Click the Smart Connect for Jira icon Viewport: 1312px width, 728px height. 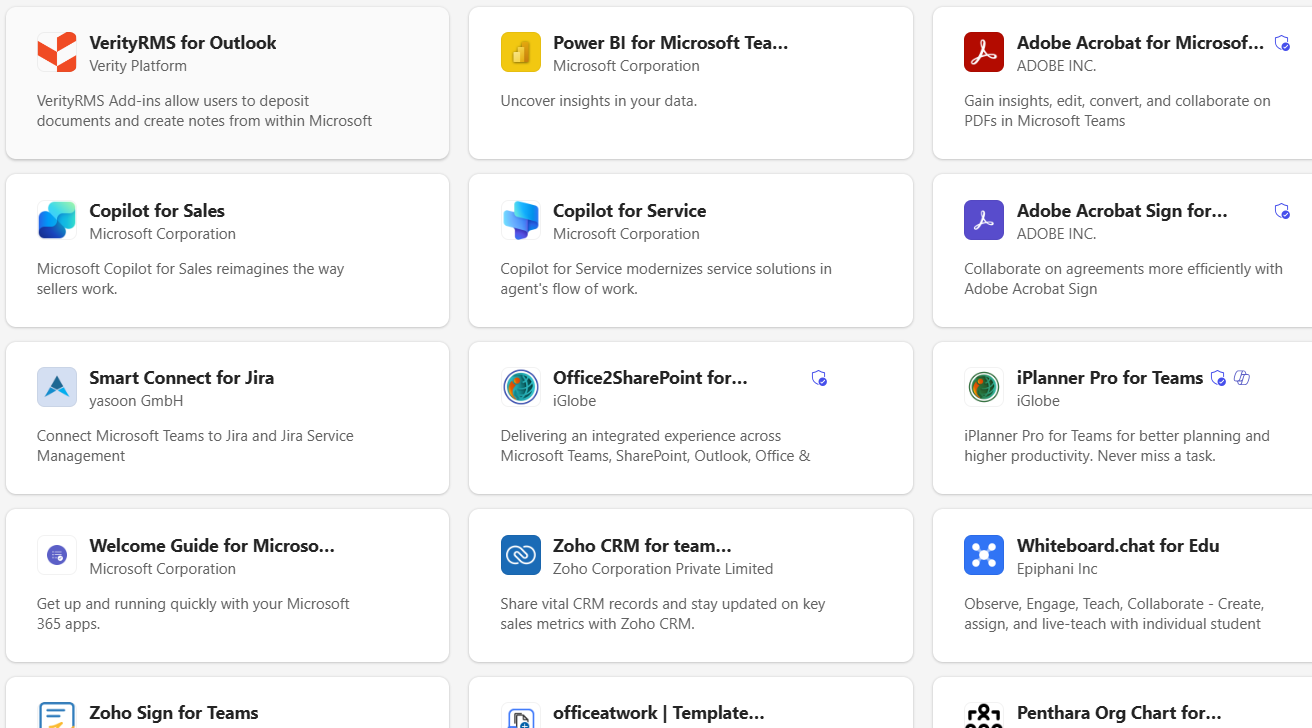coord(57,387)
